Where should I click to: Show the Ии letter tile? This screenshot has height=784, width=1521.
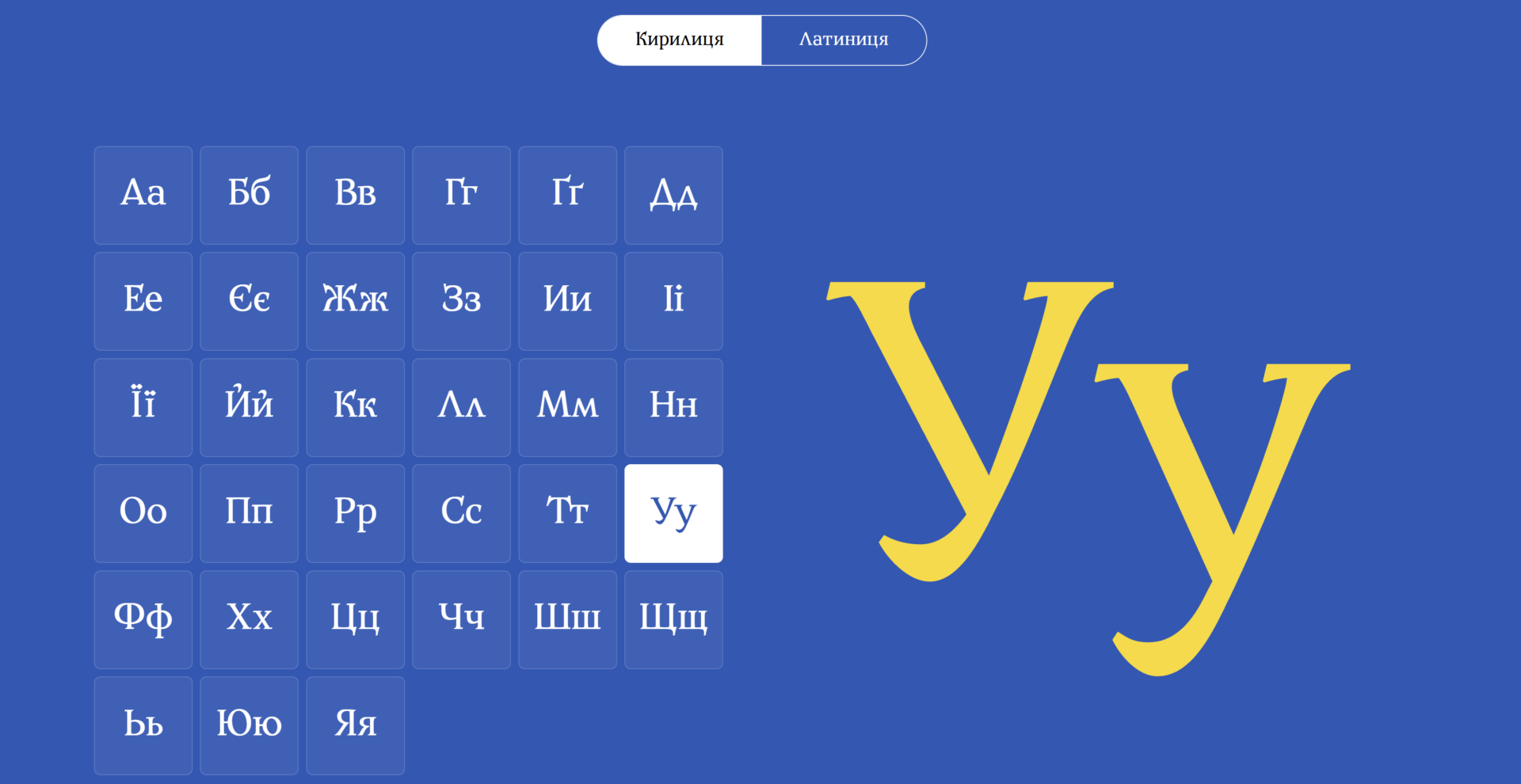click(x=568, y=301)
